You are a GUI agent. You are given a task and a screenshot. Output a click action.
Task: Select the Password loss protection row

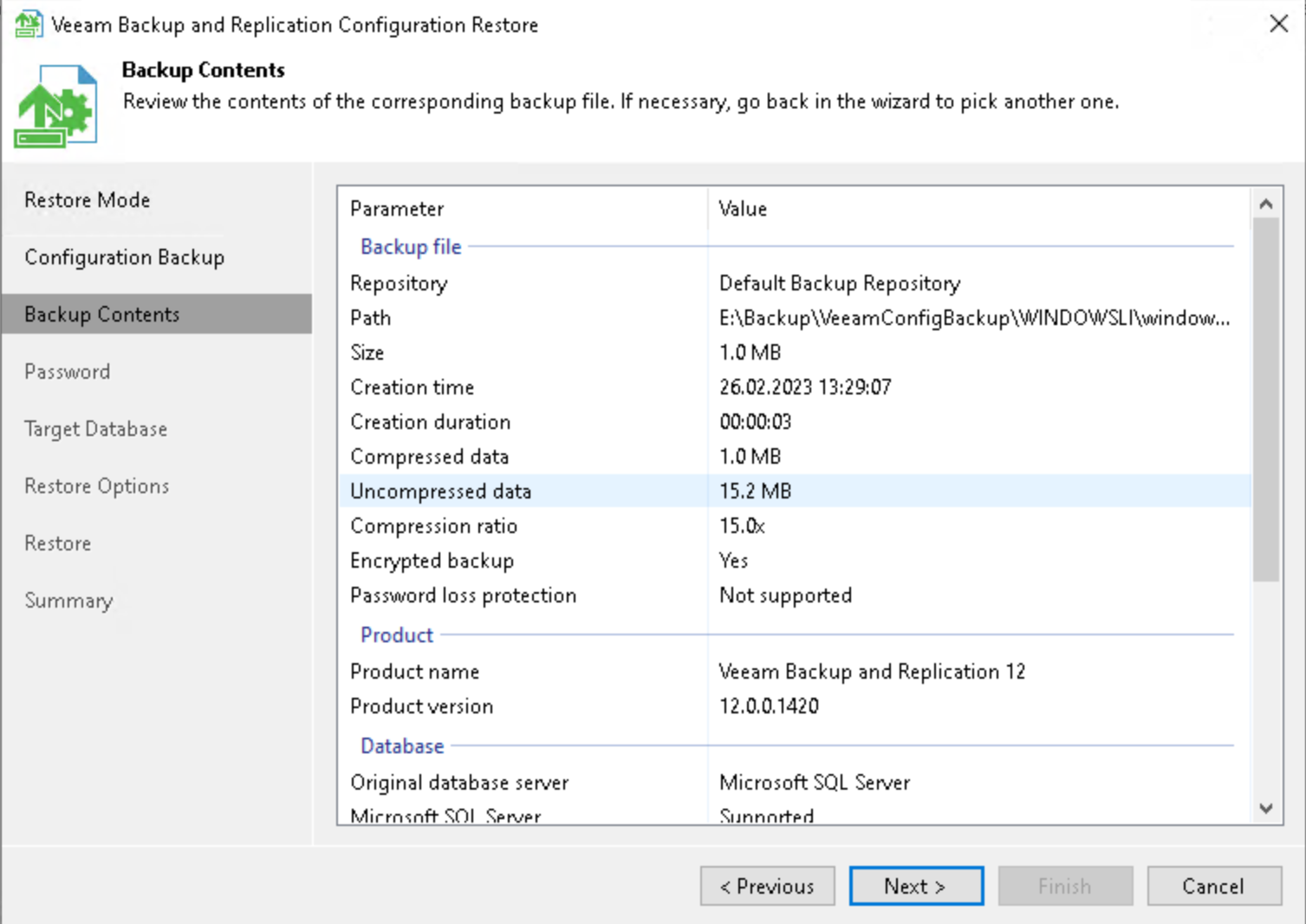coord(795,595)
